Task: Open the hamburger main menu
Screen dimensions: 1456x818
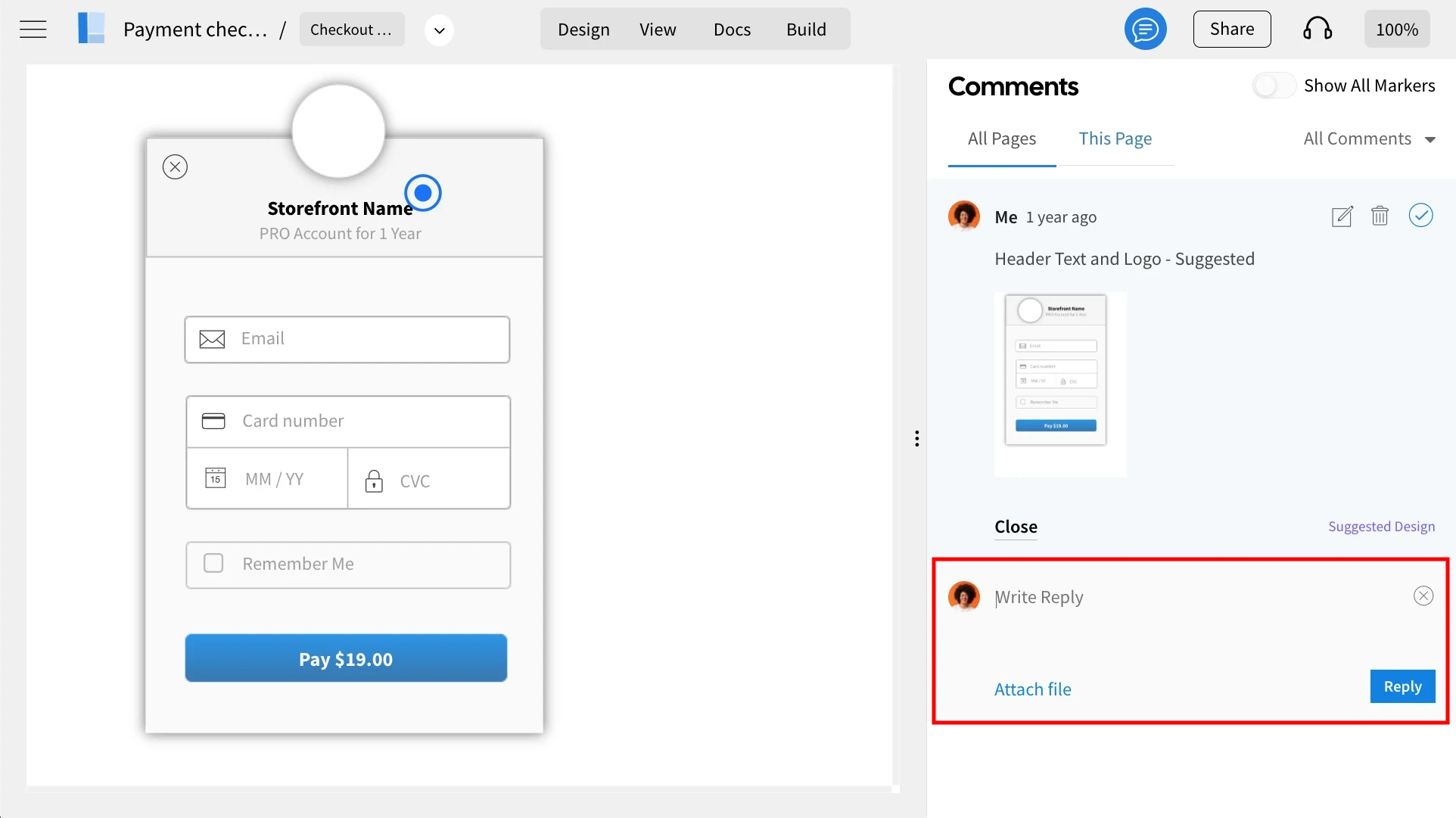Action: pos(33,30)
